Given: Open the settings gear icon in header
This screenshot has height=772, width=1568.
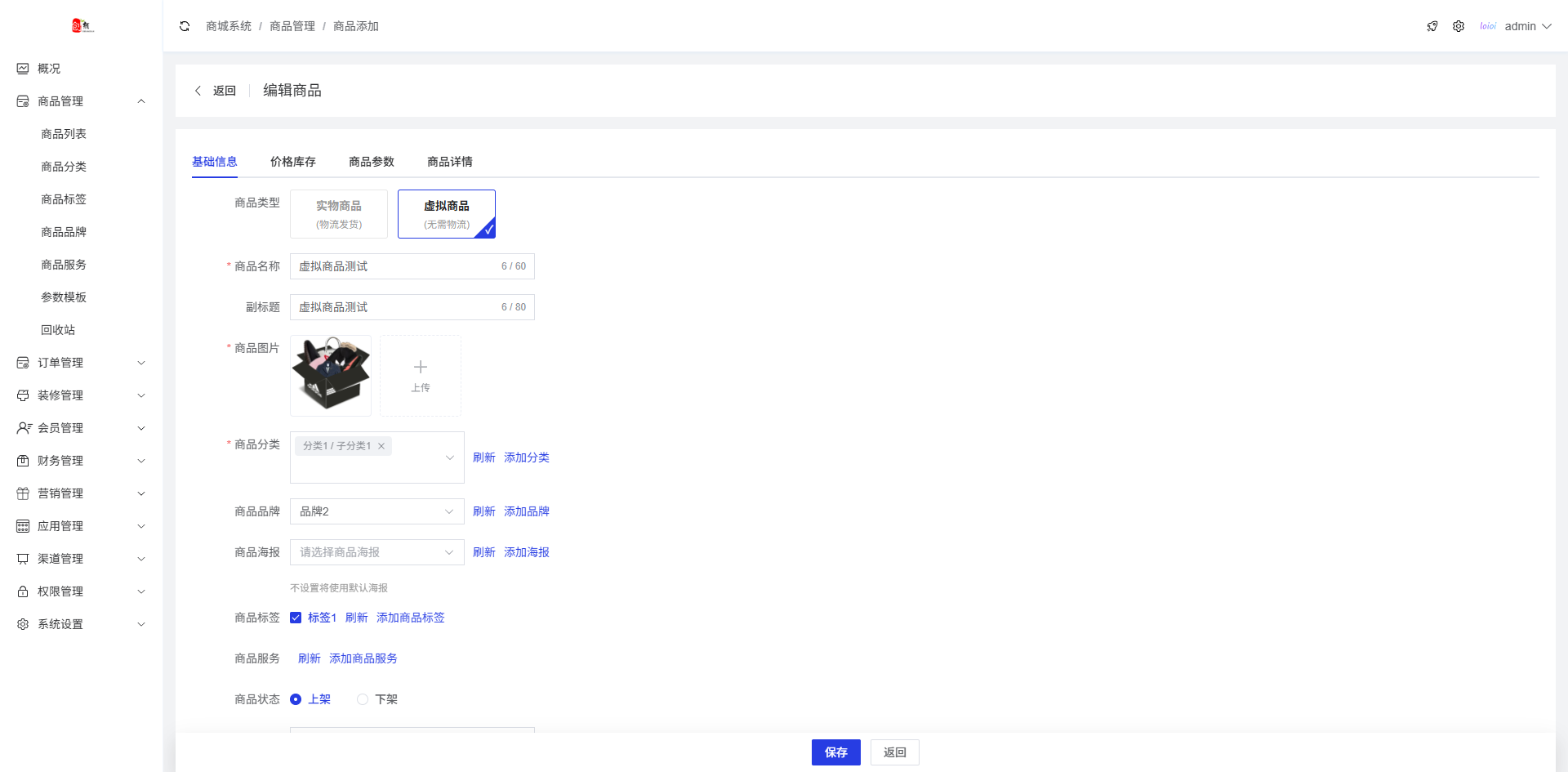Looking at the screenshot, I should (x=1459, y=26).
